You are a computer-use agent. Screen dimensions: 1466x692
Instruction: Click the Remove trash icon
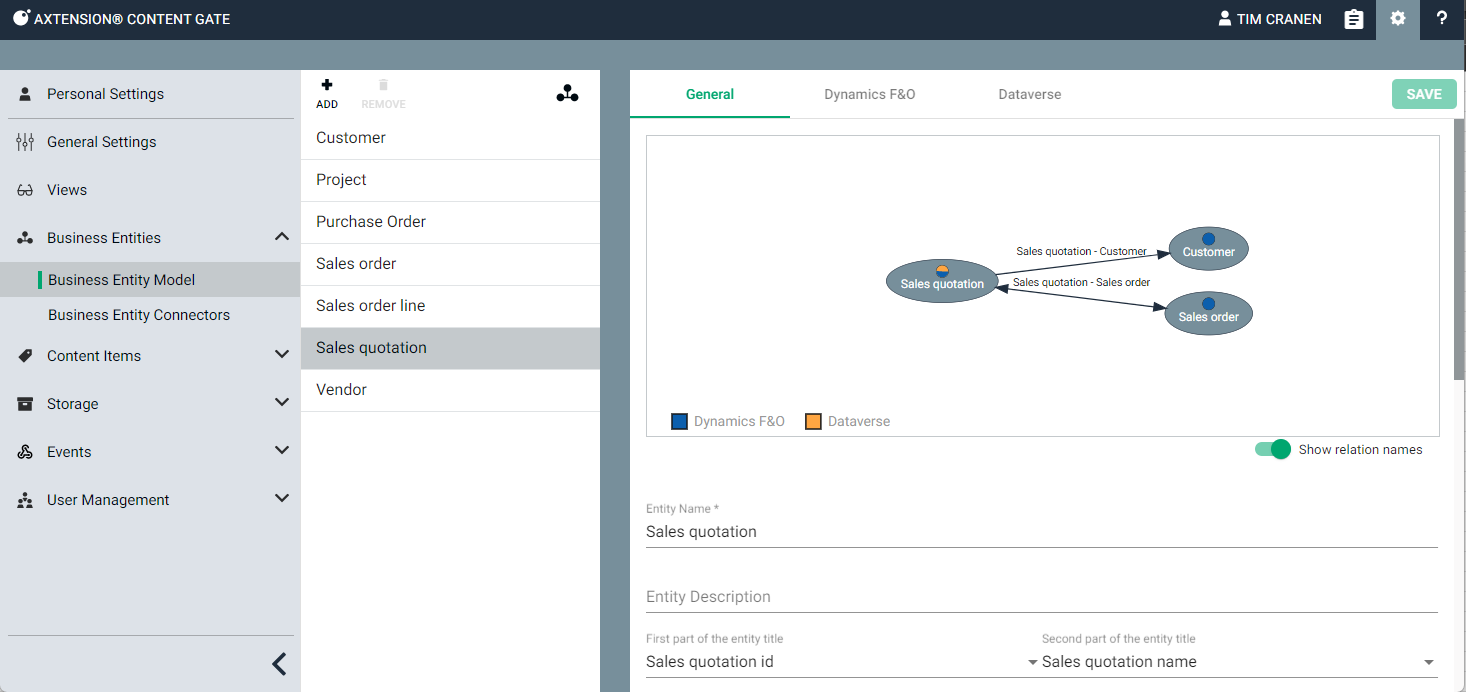click(x=383, y=87)
